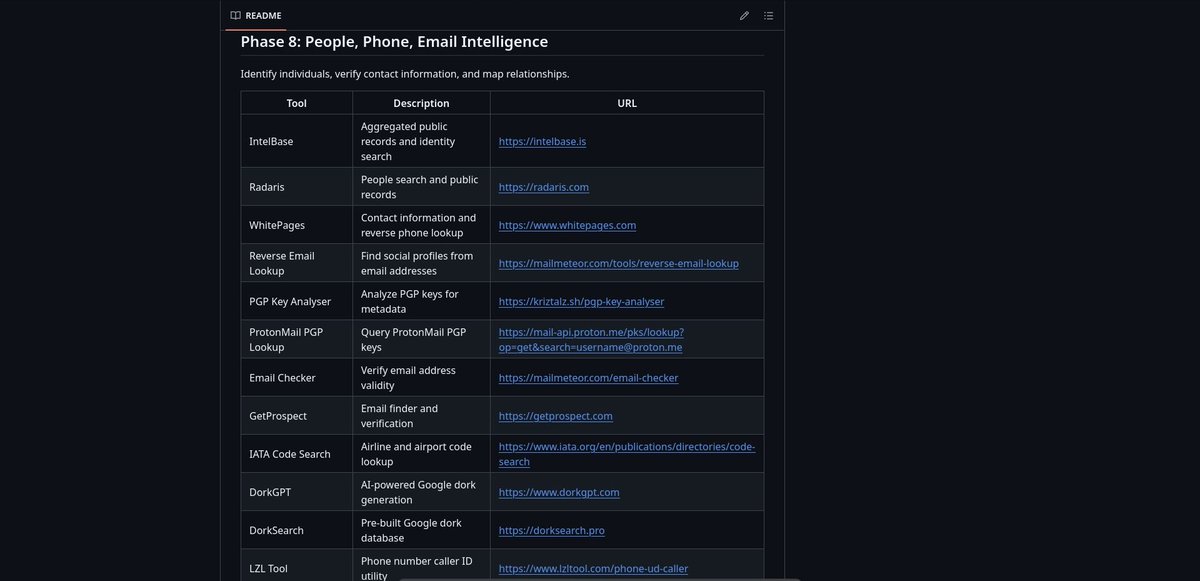Screen dimensions: 1200x581
Task: Select the 'ProtonMail PGP Lookup' cell
Action: (x=297, y=339)
